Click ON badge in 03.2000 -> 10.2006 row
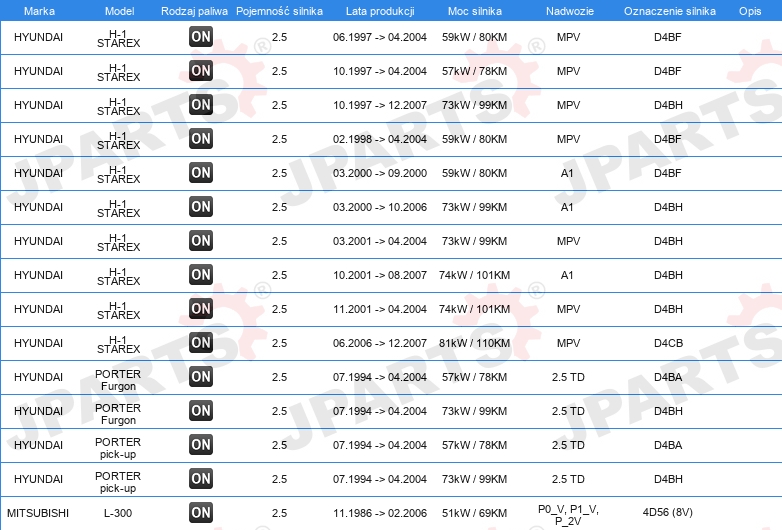 [x=201, y=206]
